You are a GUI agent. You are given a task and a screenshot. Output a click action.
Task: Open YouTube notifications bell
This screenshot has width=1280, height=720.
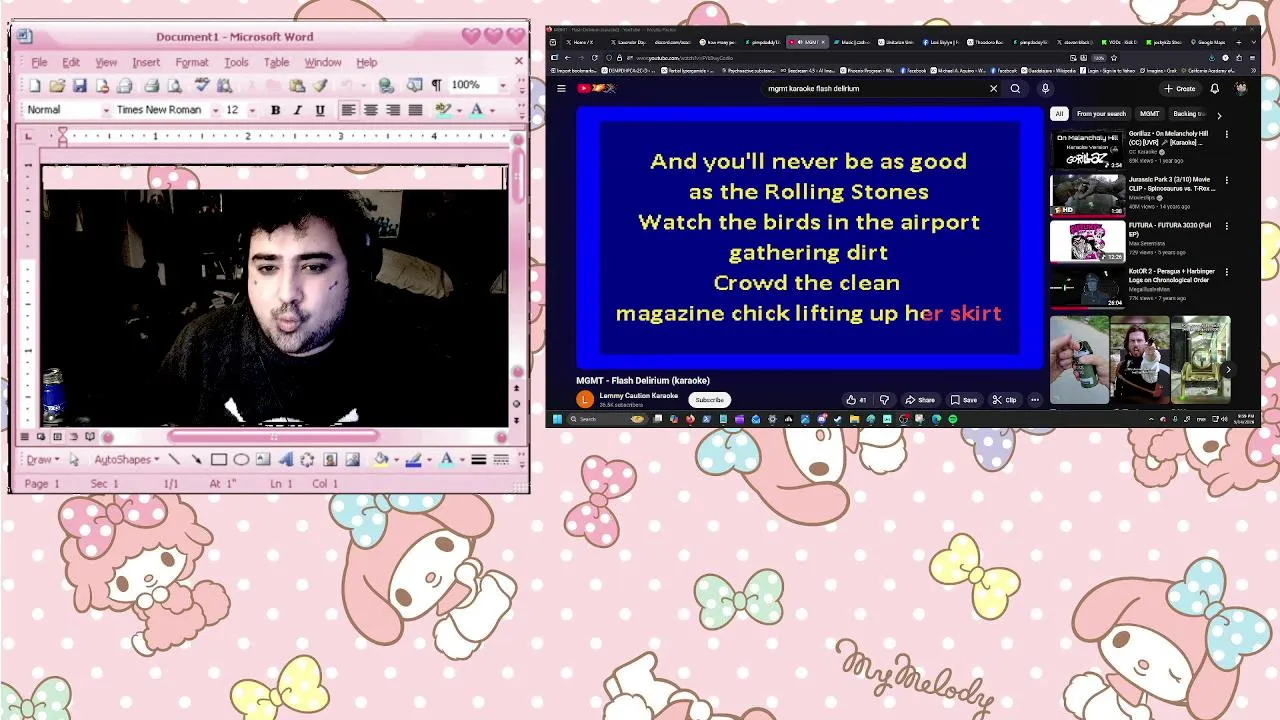(x=1214, y=89)
